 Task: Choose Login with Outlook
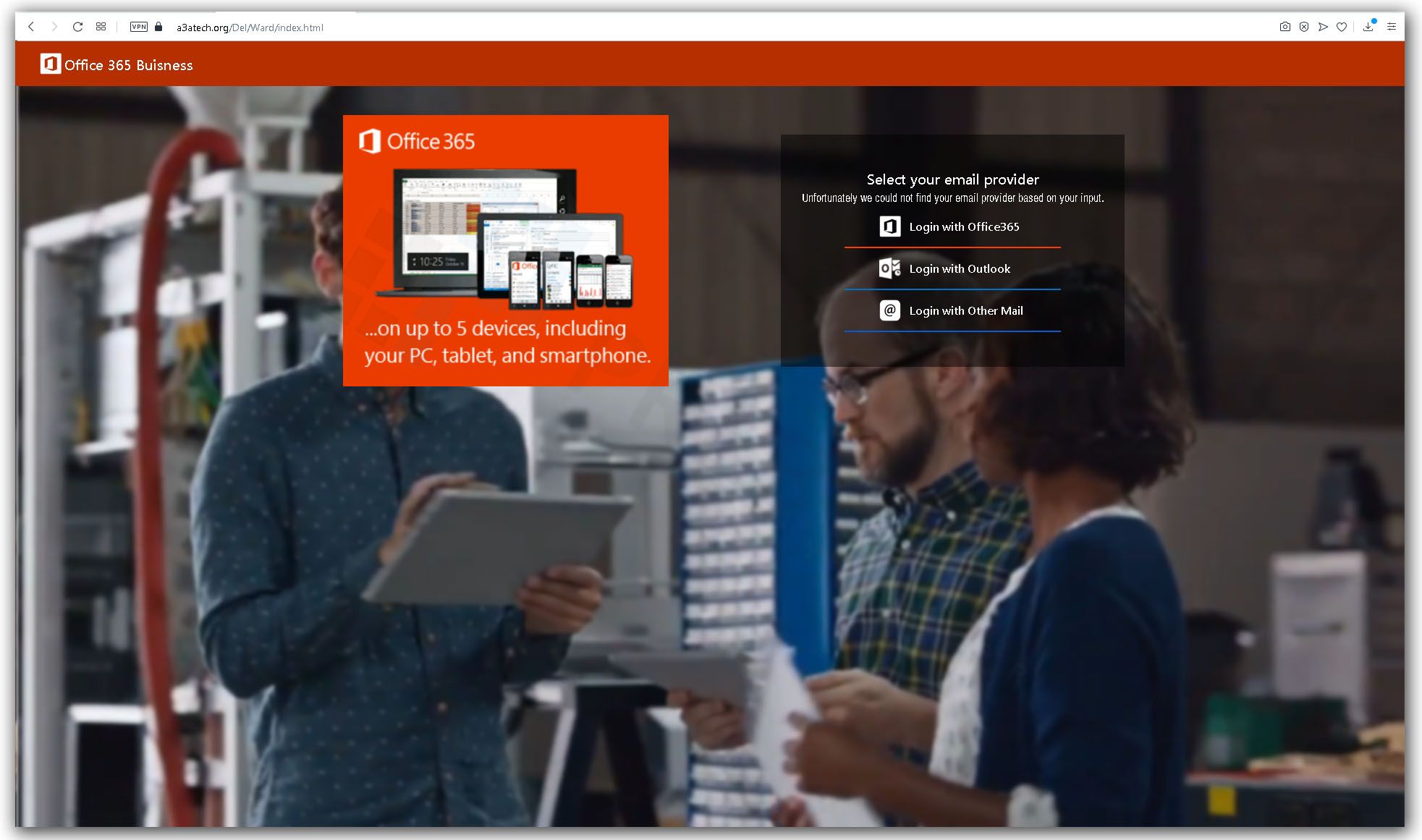pos(960,268)
